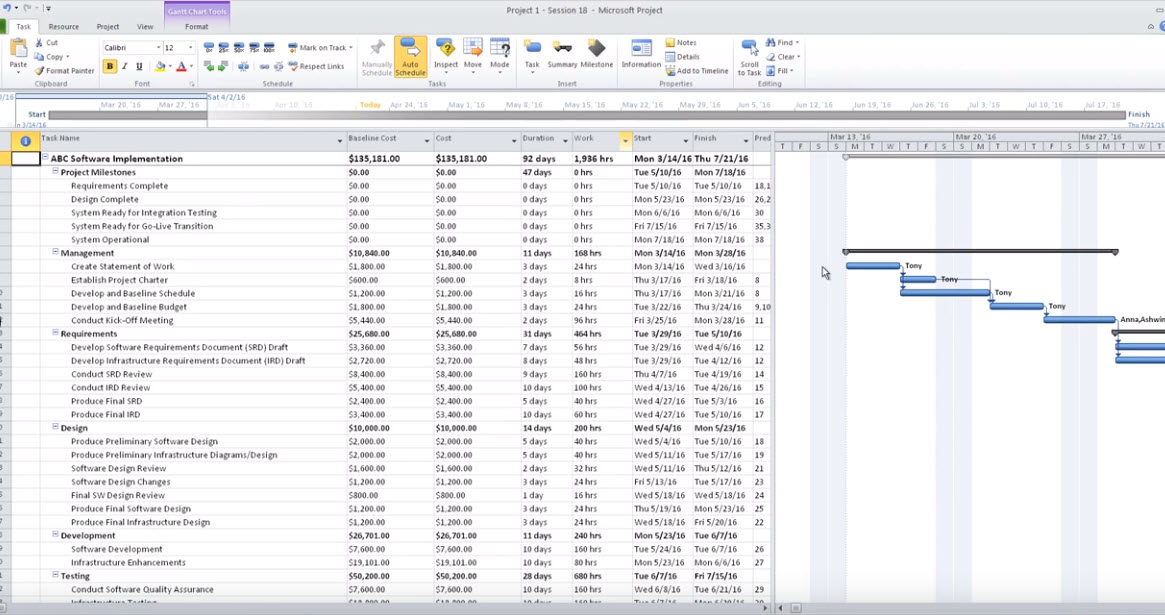Select the Conduct Kick-Off Meeting task row

[122, 320]
